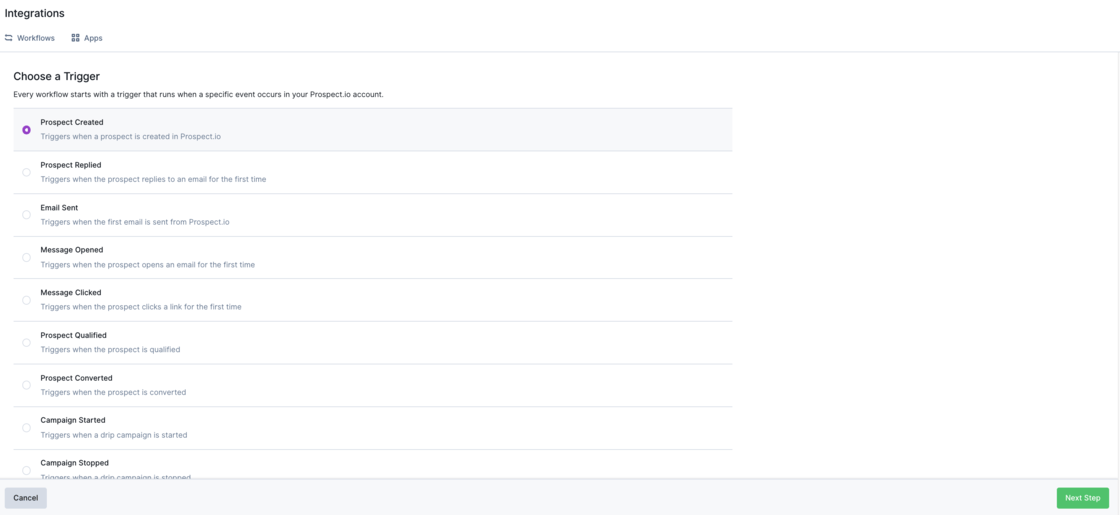Click 'Triggers when the prospect replies' description
The image size is (1120, 515).
(x=153, y=179)
